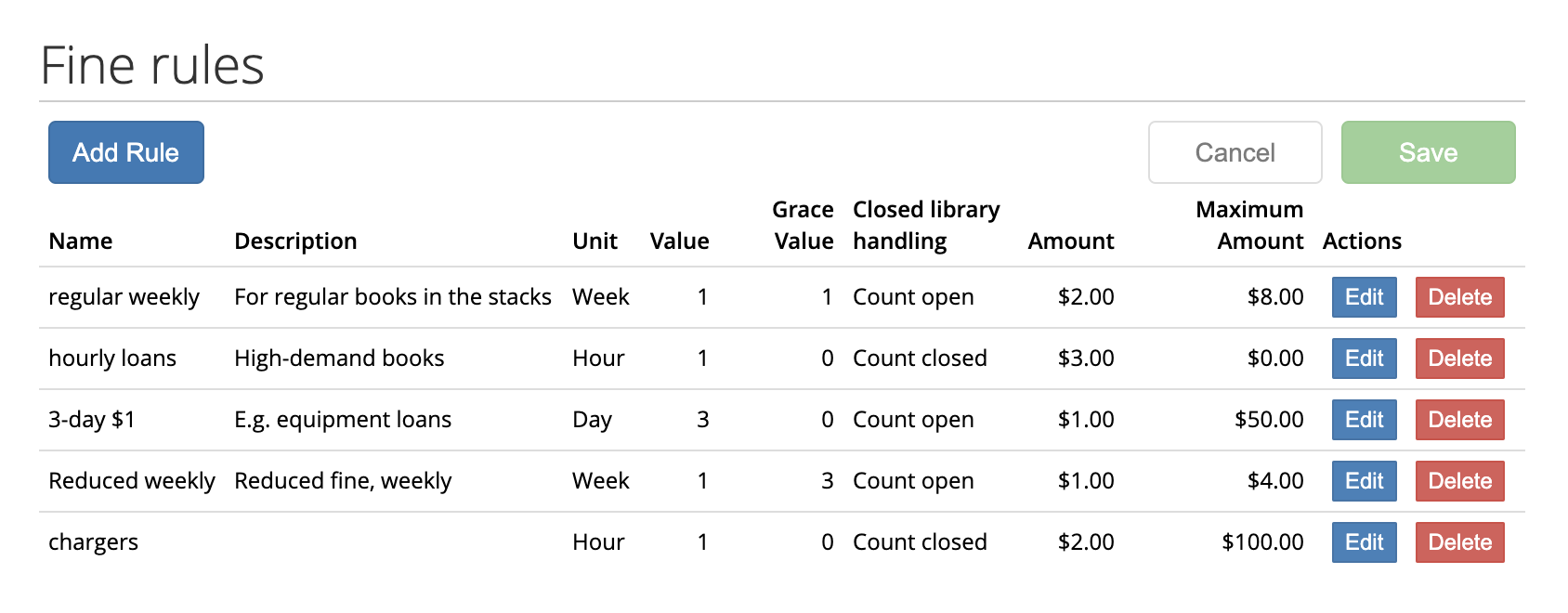Save the fine rules
1568x613 pixels.
click(x=1428, y=152)
